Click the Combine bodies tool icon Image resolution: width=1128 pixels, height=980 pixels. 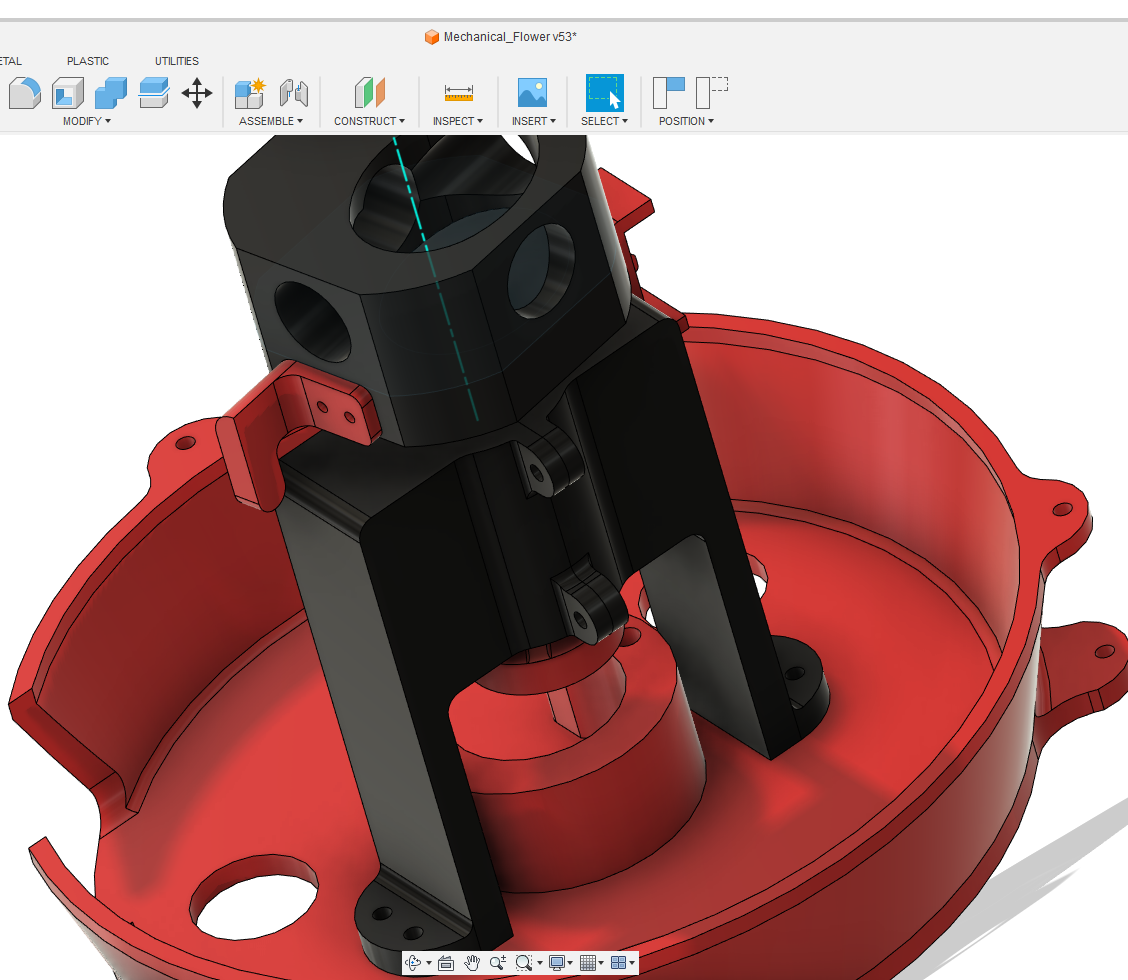(x=111, y=93)
